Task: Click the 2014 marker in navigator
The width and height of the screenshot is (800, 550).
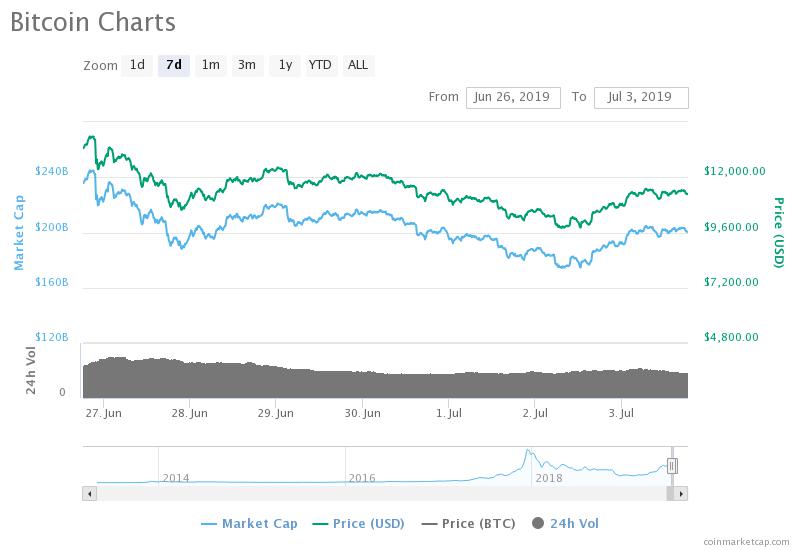Action: (176, 478)
